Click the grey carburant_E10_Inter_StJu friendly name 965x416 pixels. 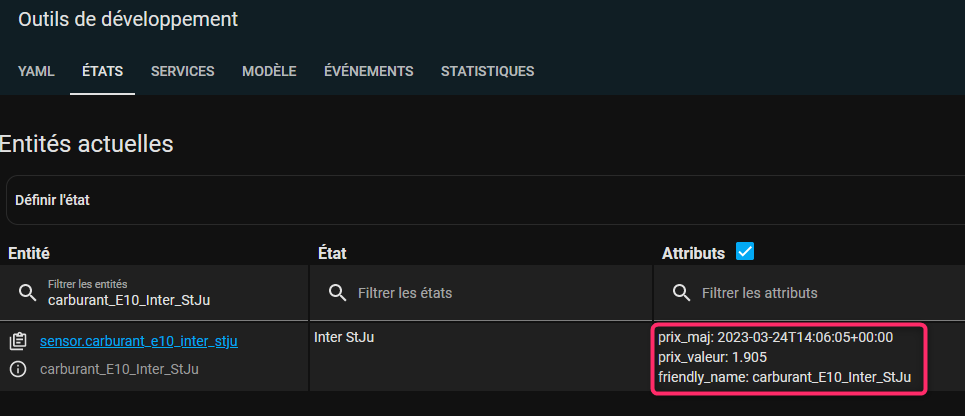click(119, 369)
